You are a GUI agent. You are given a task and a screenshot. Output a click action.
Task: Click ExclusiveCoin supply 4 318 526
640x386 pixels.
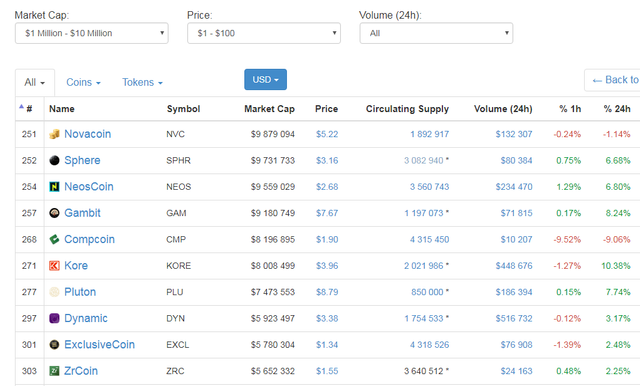[429, 345]
